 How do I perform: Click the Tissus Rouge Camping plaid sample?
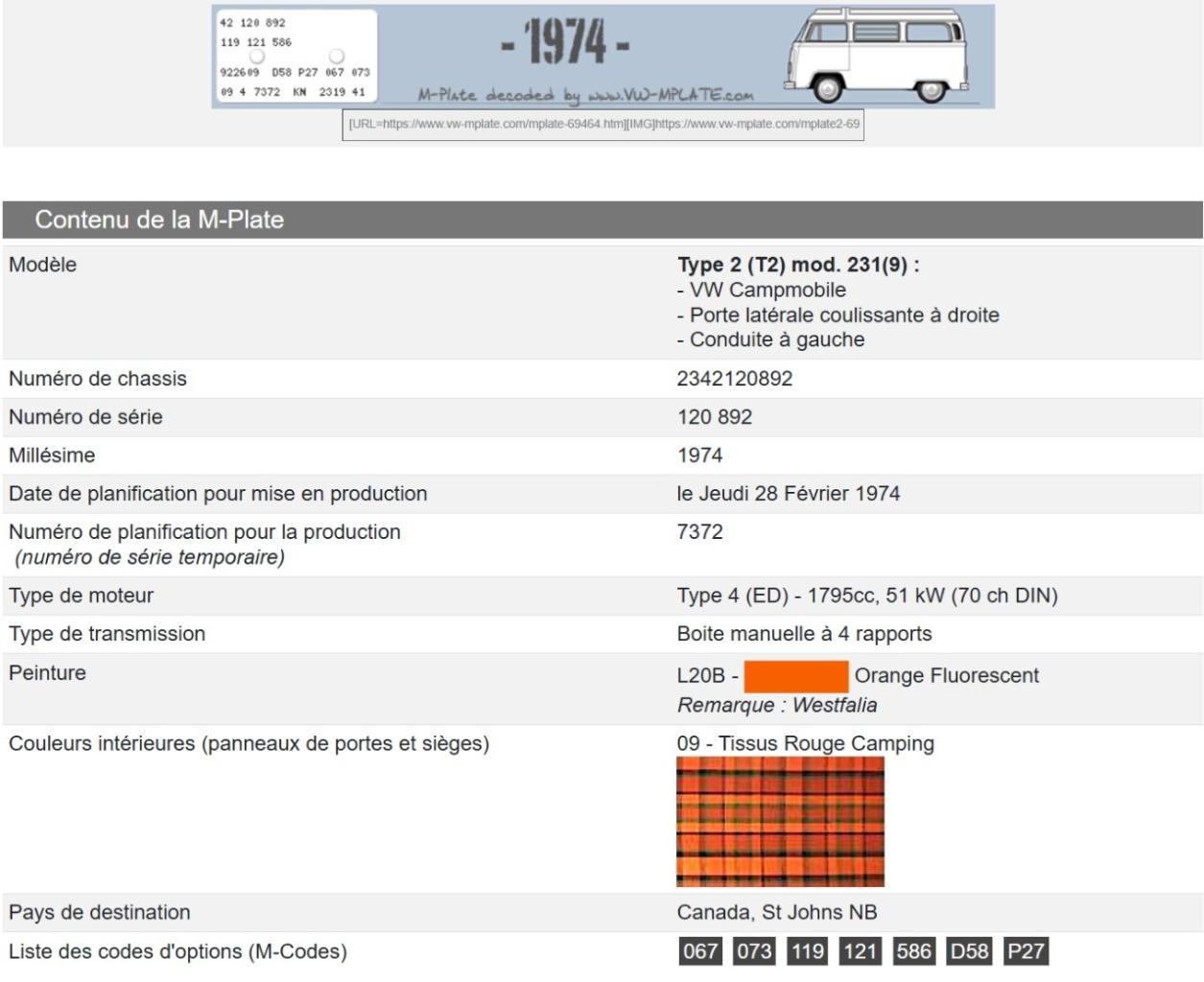pyautogui.click(x=780, y=822)
